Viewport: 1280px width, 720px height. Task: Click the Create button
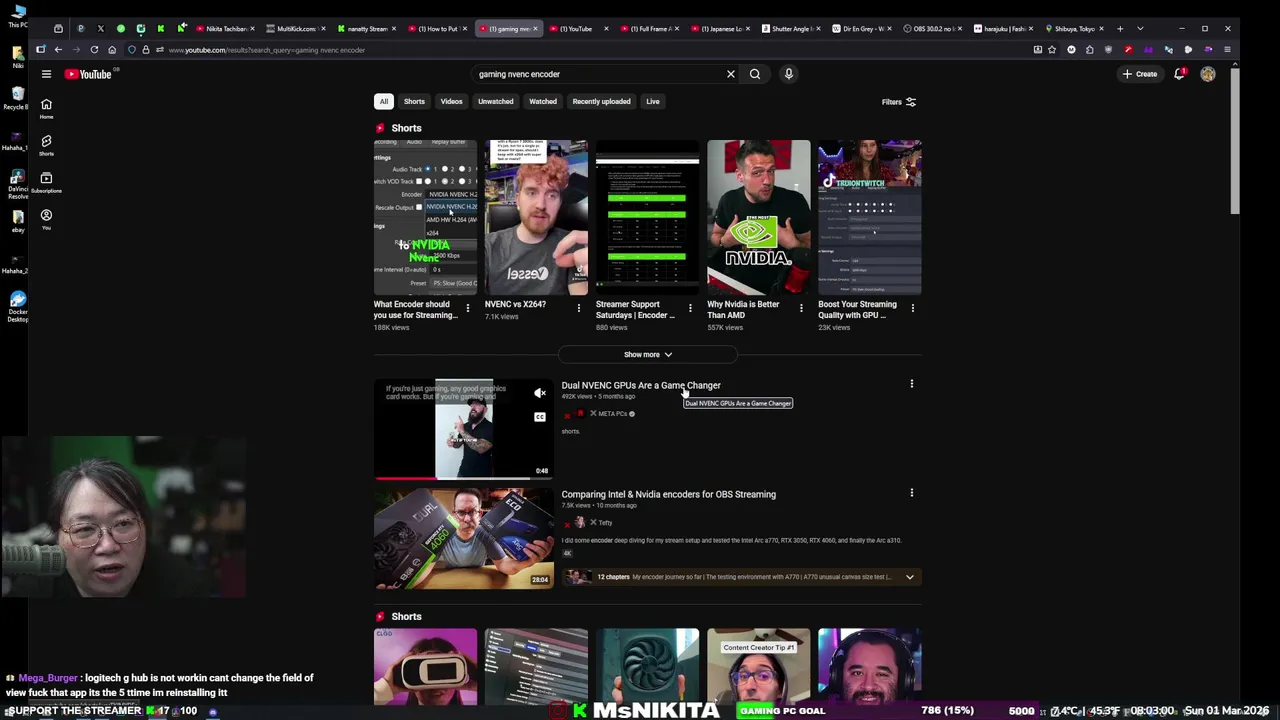(1140, 74)
